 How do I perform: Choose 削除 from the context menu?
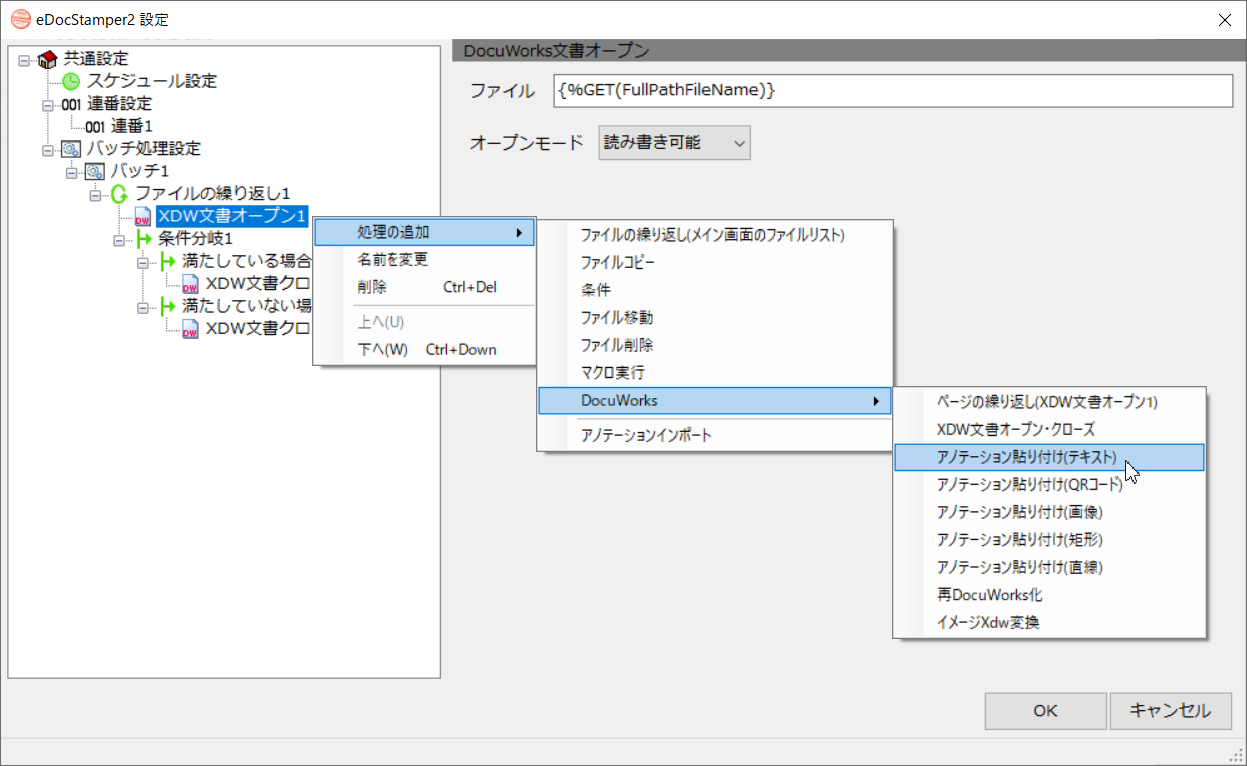(x=425, y=287)
